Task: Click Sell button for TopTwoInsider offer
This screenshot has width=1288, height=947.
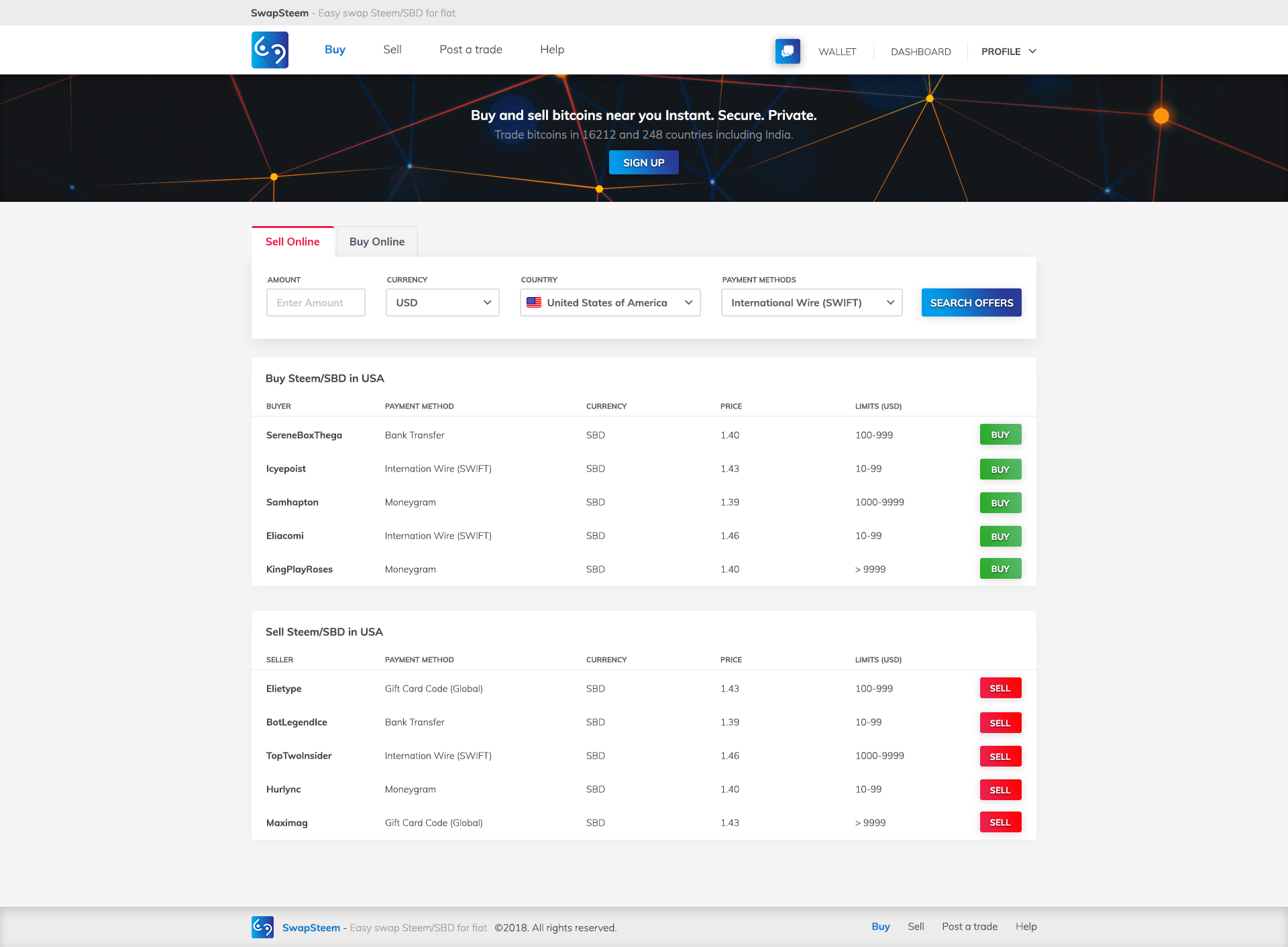Action: coord(1000,757)
